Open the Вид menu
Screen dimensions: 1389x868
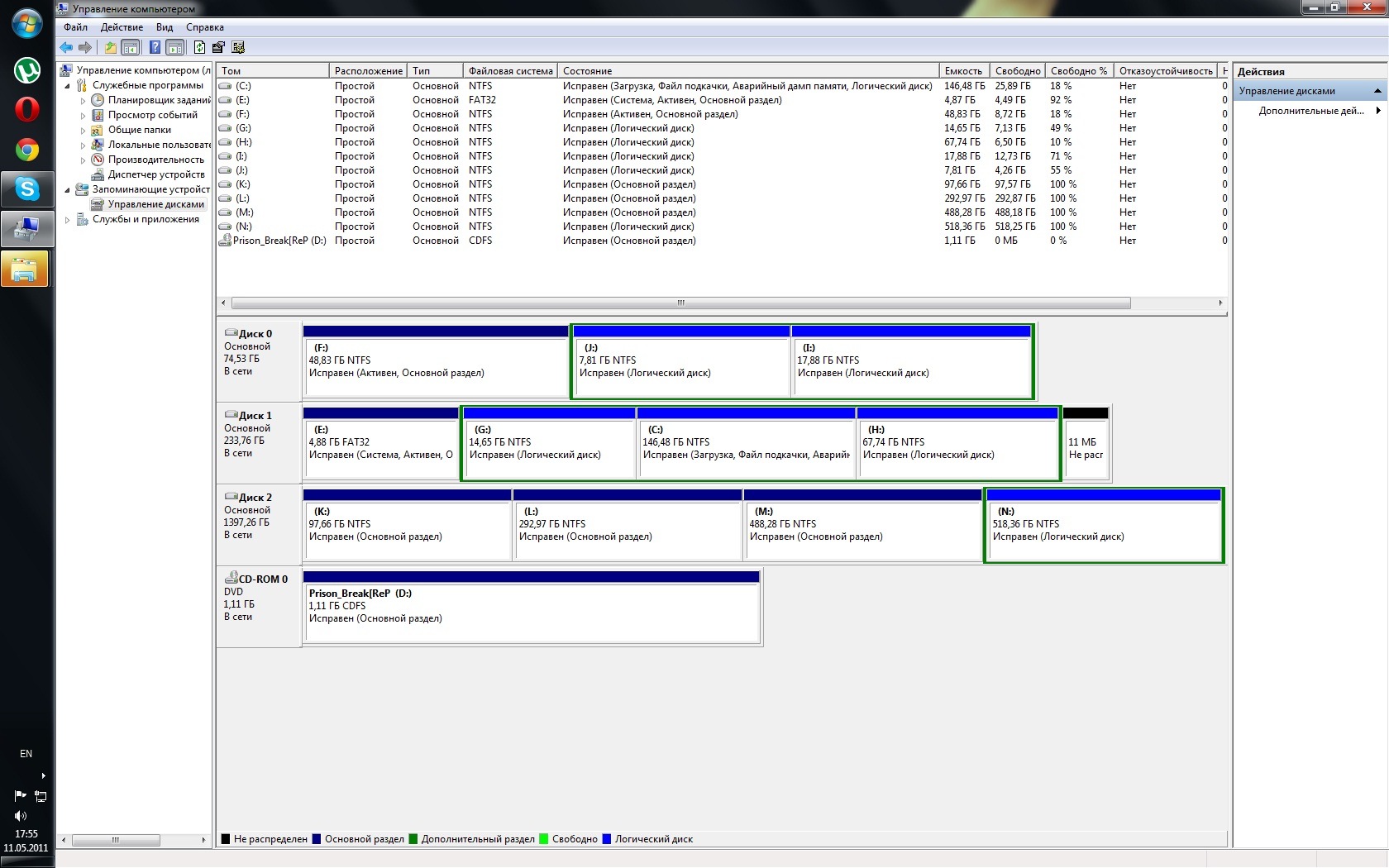[165, 27]
